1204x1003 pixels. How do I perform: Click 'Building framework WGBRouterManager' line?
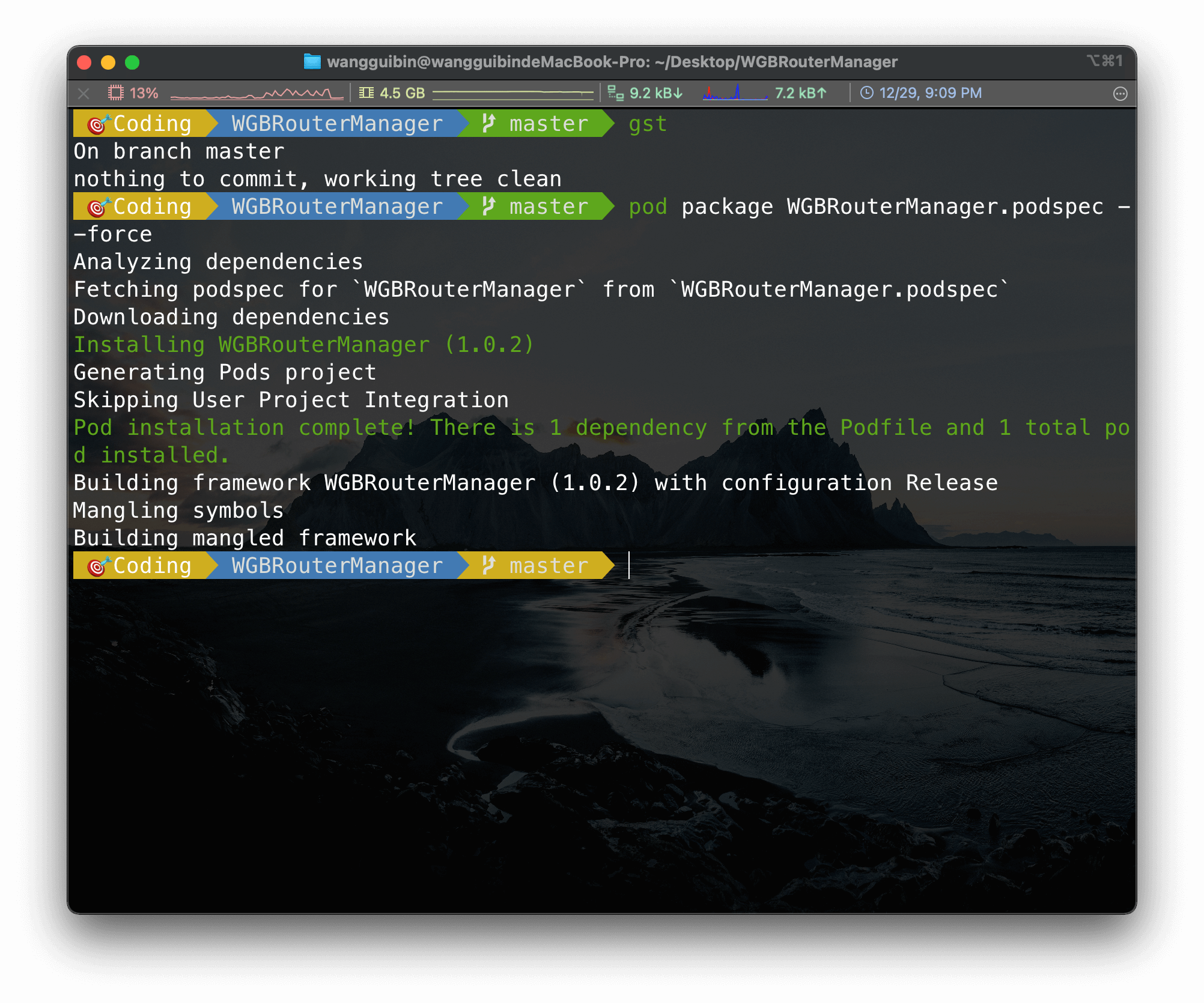535,483
